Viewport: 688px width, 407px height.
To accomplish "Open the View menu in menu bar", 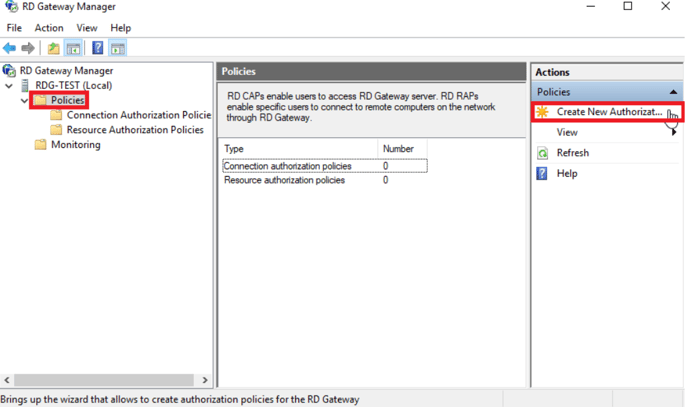I will 87,28.
